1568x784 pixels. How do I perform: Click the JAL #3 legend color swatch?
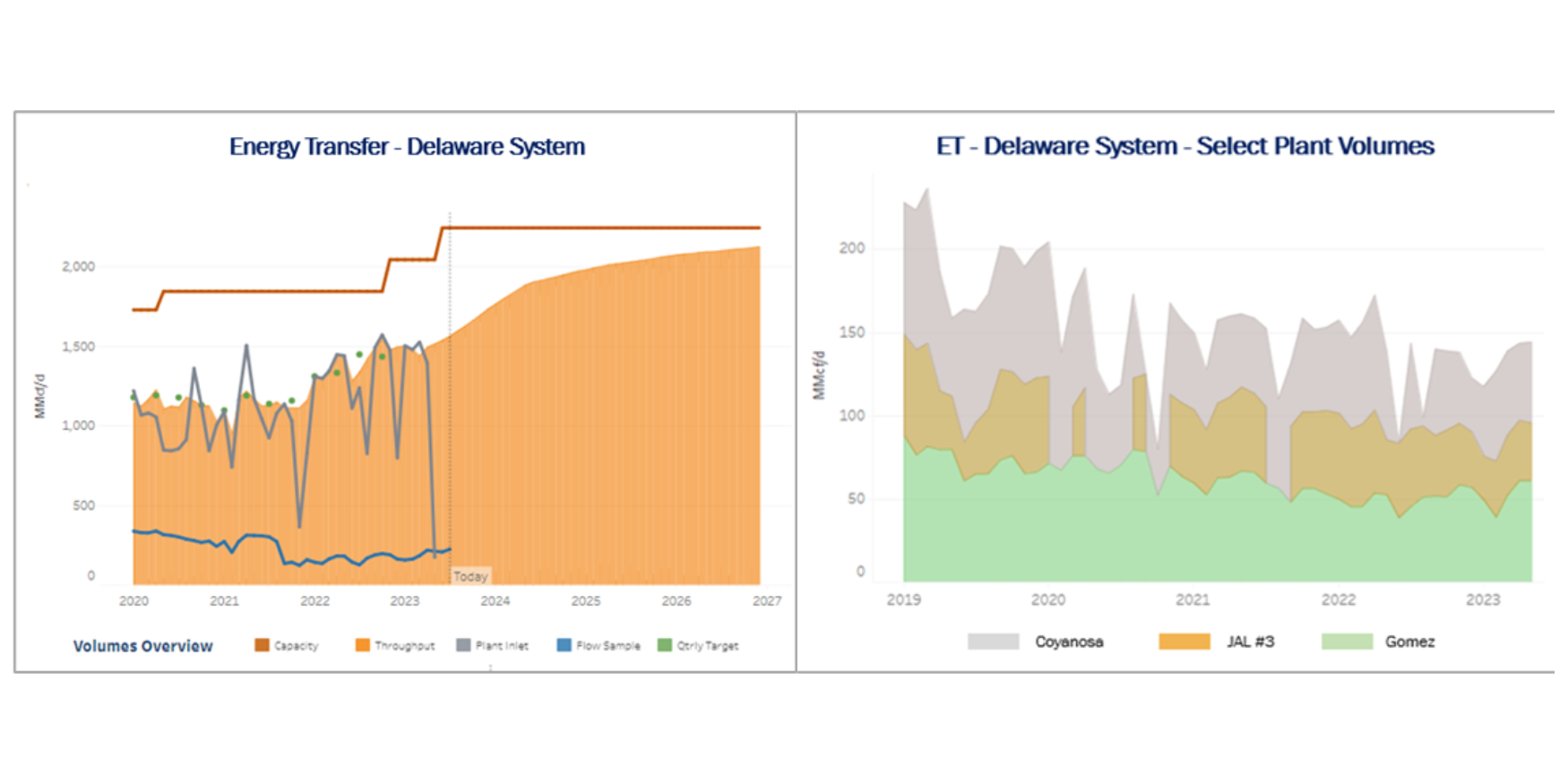coord(1184,642)
